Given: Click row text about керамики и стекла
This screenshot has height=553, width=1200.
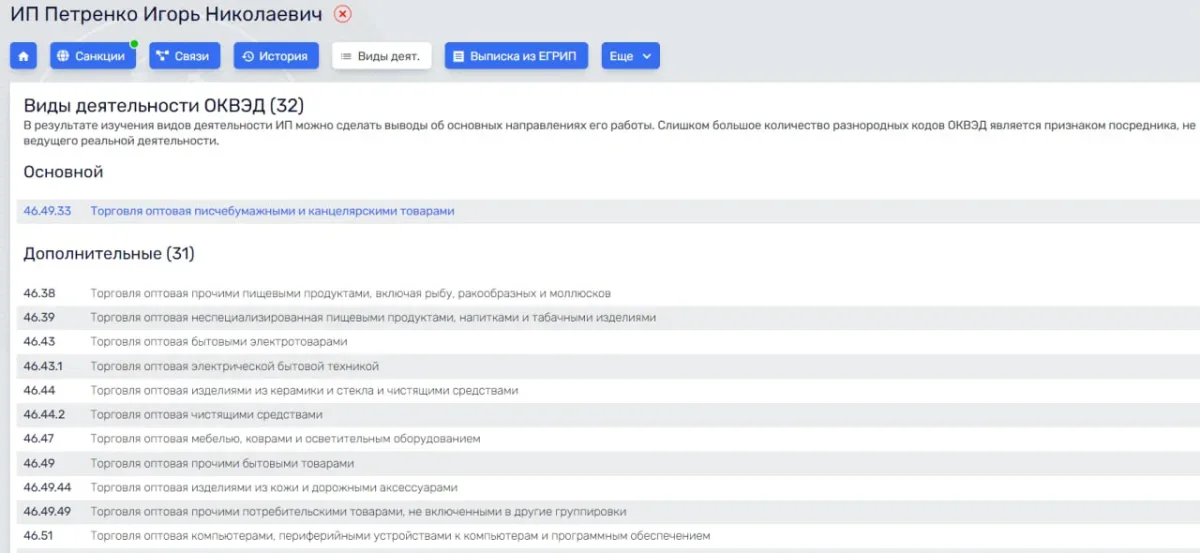Looking at the screenshot, I should 304,391.
